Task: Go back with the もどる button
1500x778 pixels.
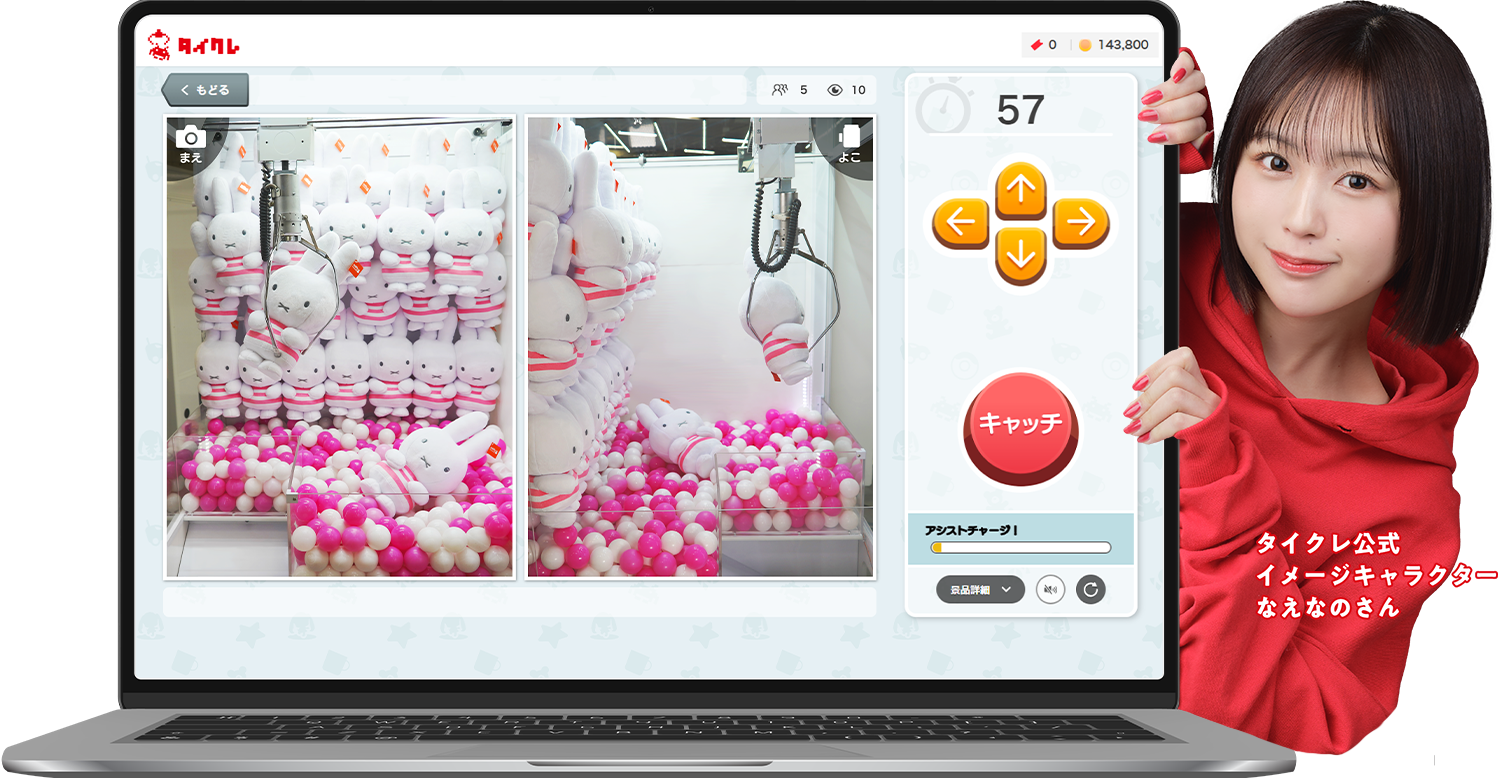Action: pos(206,90)
